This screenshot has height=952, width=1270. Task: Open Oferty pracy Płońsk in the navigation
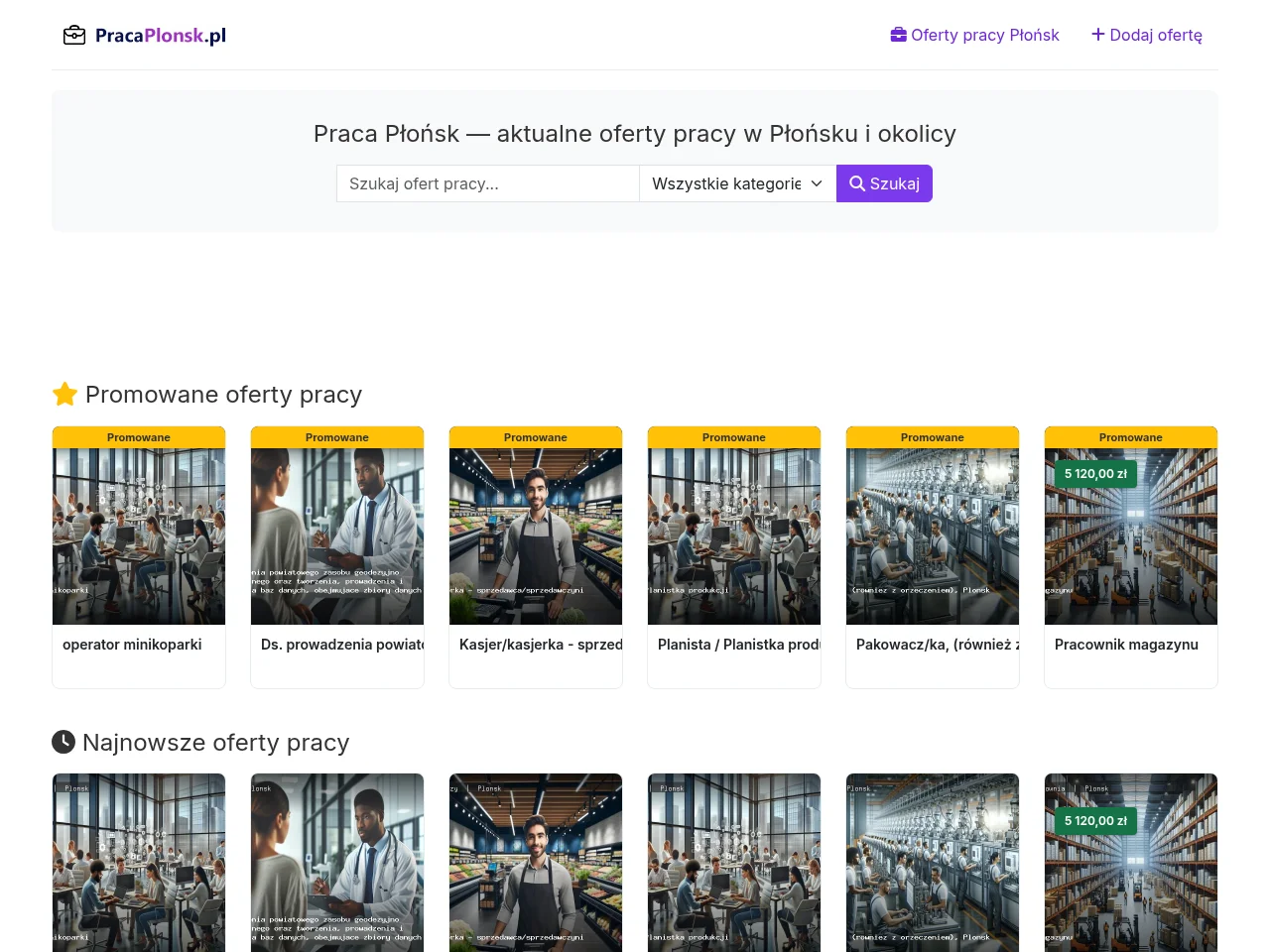pyautogui.click(x=975, y=35)
